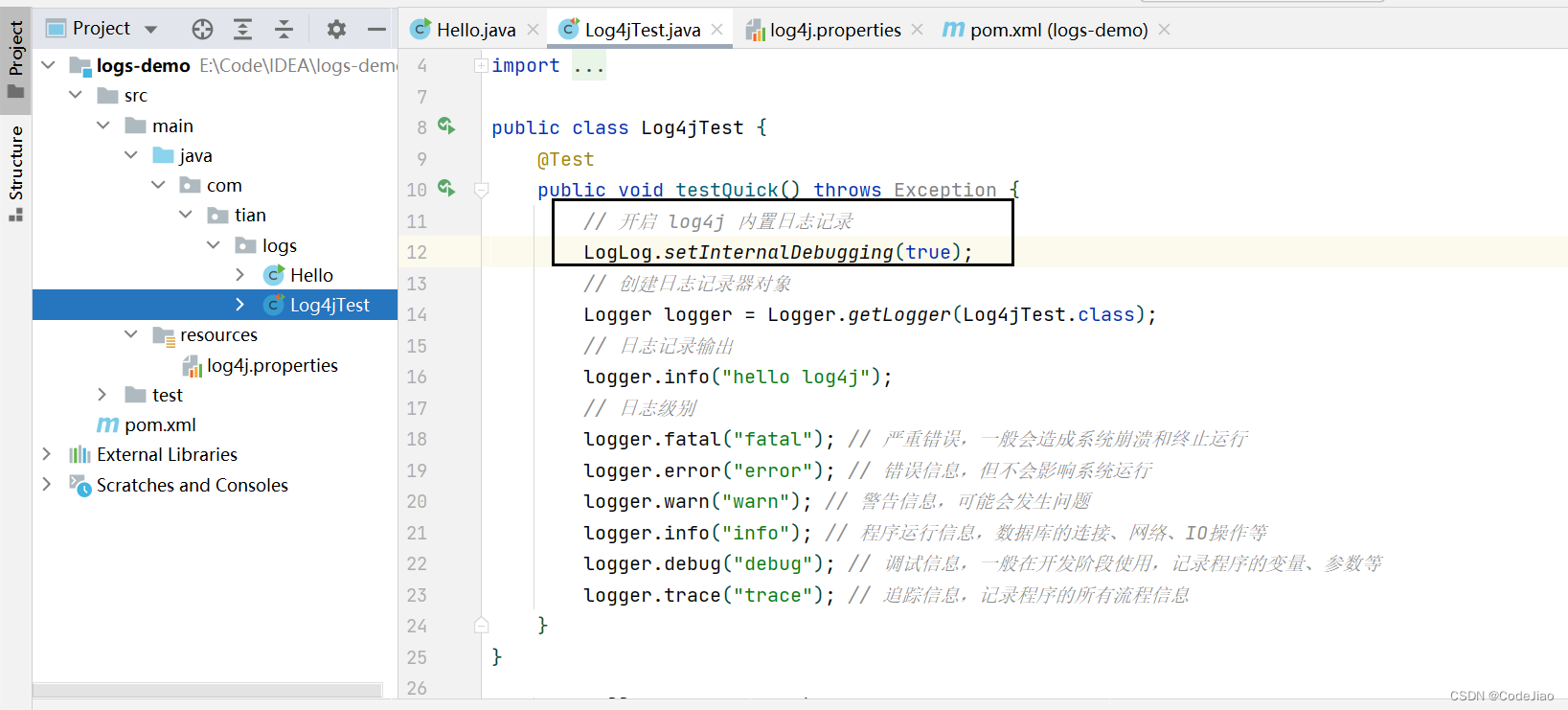Open the Project side tool window tab

[15, 59]
